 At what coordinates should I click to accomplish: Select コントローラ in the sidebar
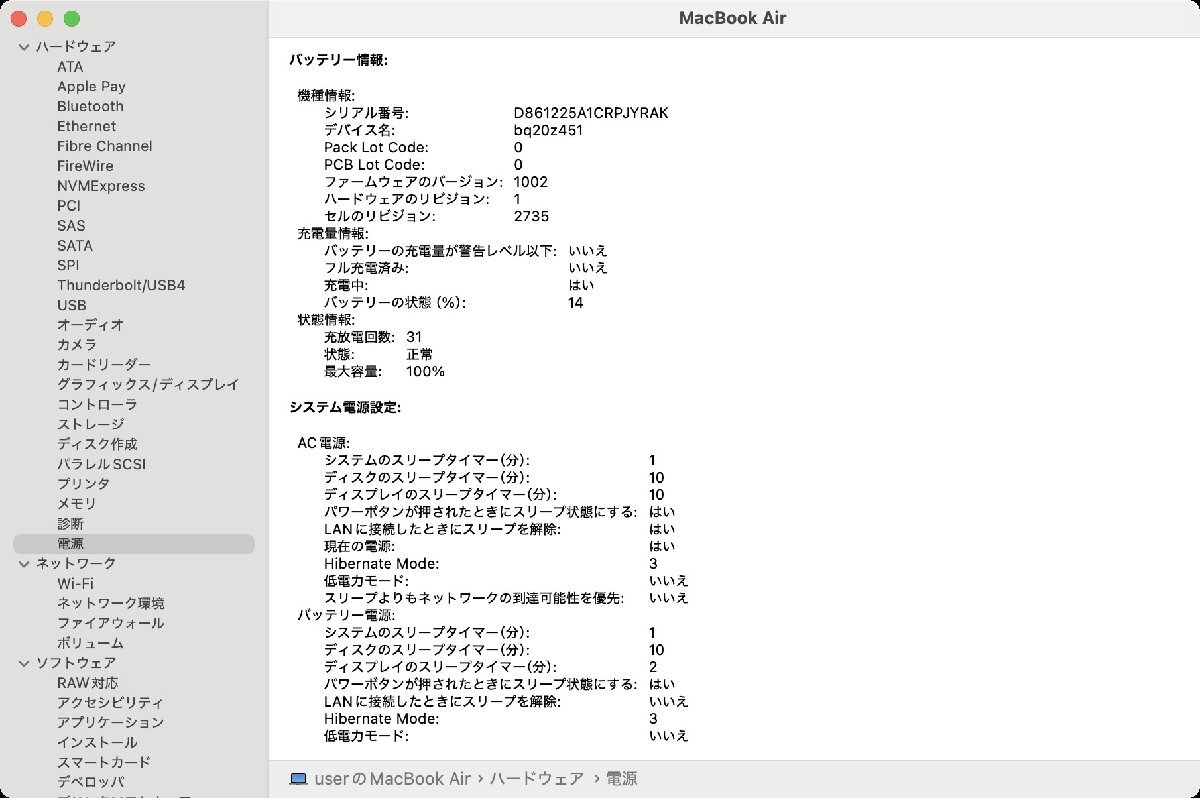point(97,405)
